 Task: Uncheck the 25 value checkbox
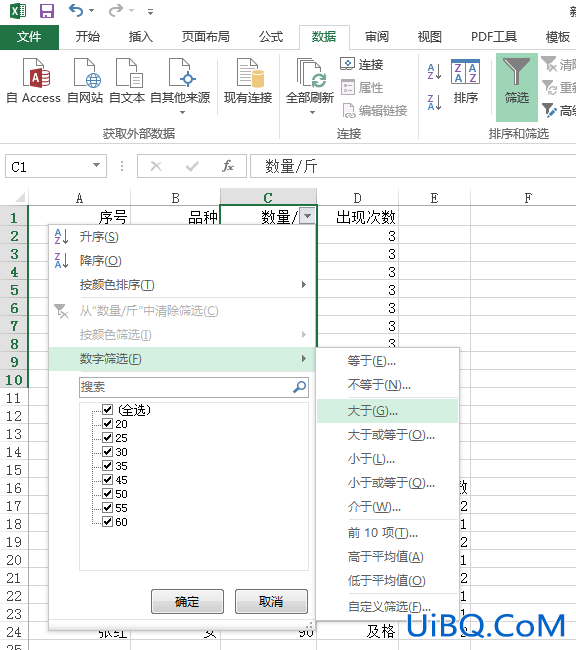(x=107, y=438)
